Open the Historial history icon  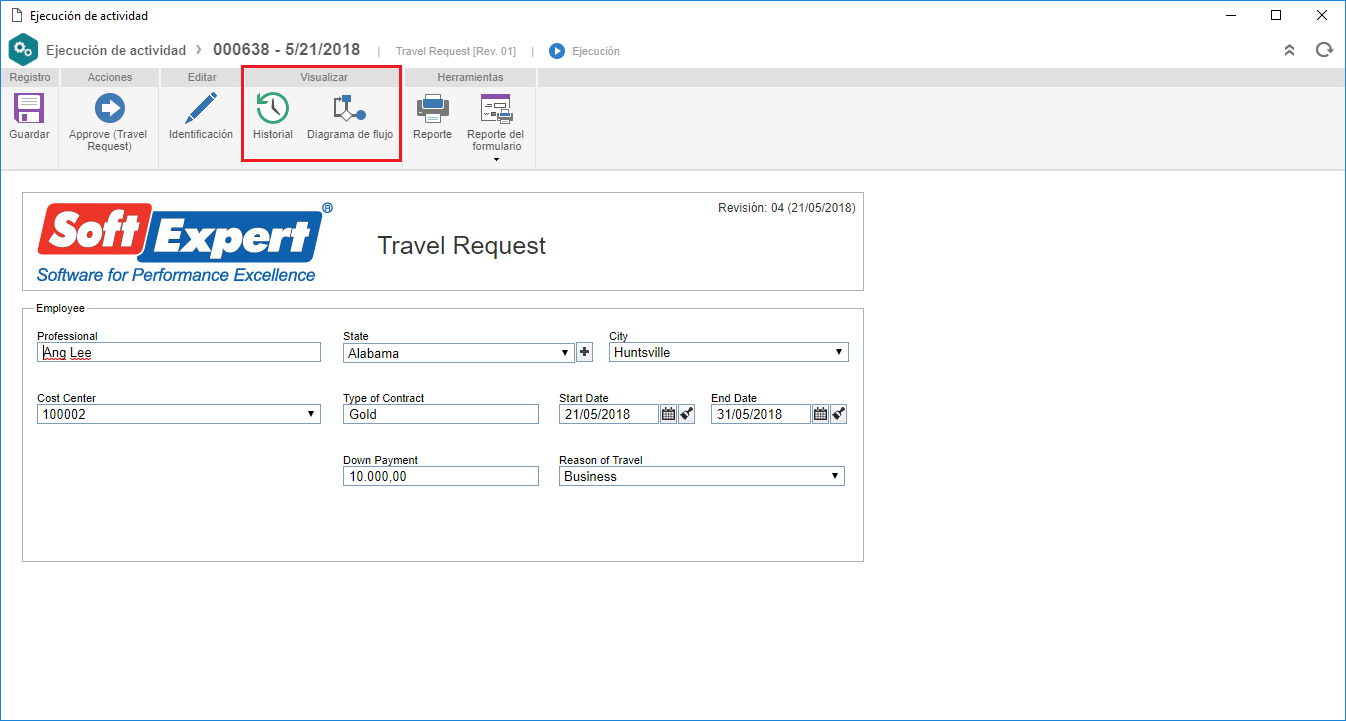tap(272, 108)
